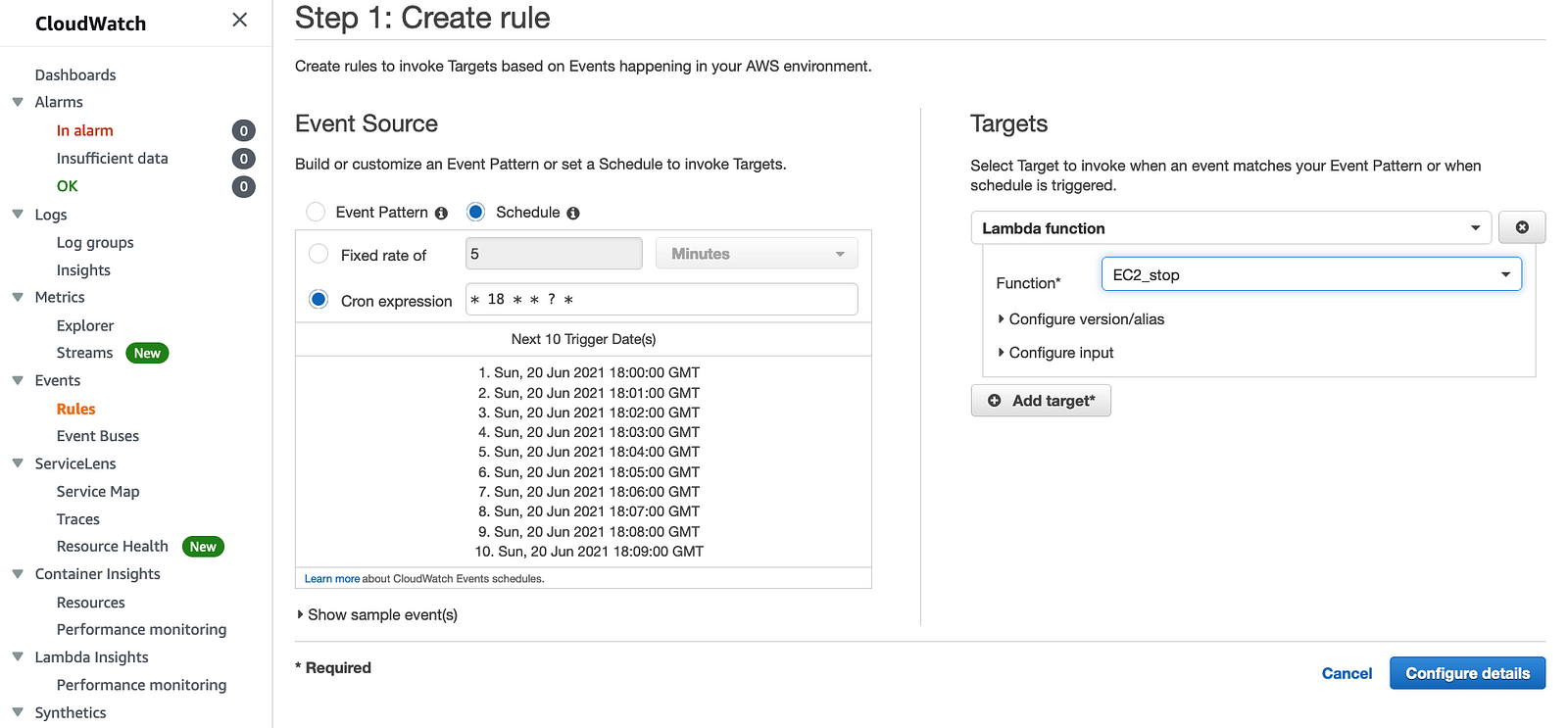Open the Lambda function target type dropdown

coord(1231,228)
